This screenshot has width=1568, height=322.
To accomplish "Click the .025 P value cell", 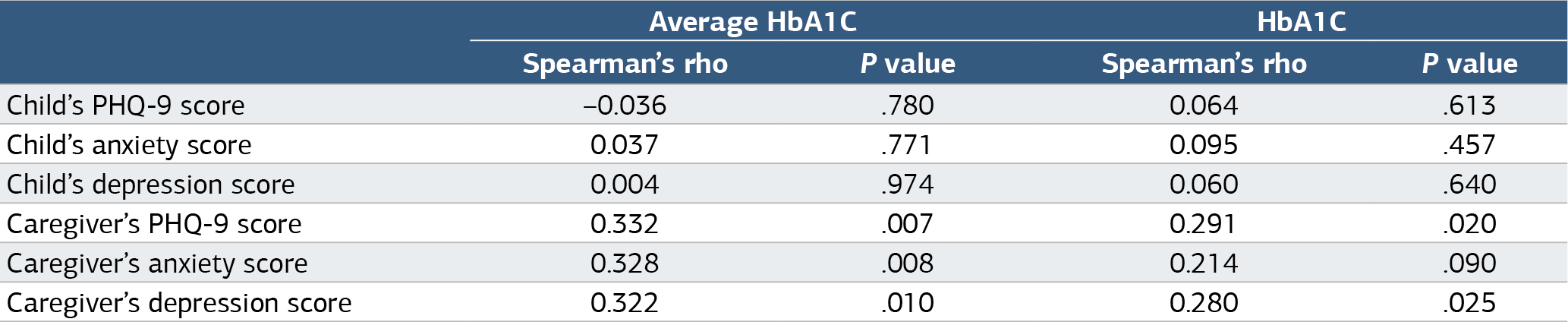I will pyautogui.click(x=1469, y=302).
